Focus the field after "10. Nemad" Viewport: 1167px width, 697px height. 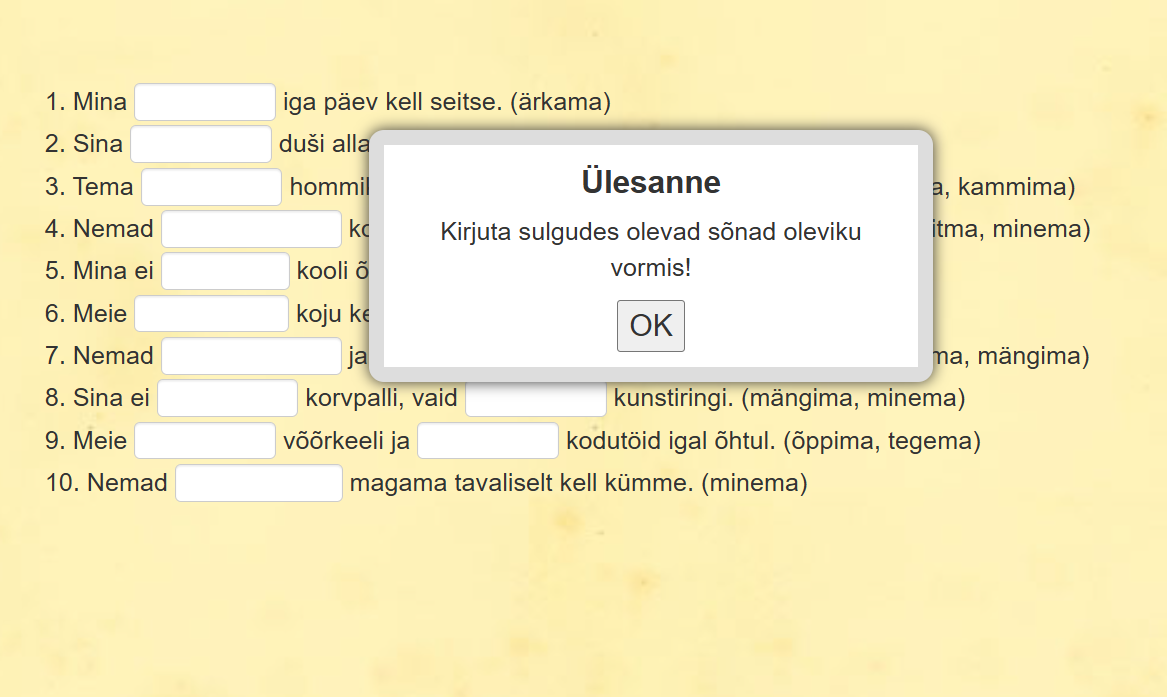[259, 483]
